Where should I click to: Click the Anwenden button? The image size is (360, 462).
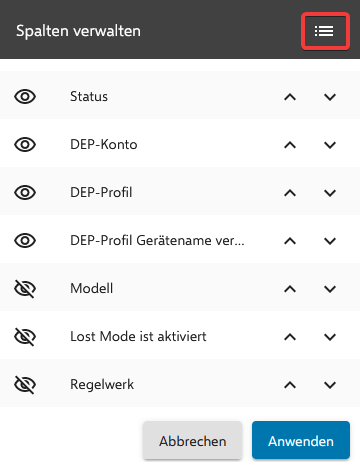click(x=301, y=441)
